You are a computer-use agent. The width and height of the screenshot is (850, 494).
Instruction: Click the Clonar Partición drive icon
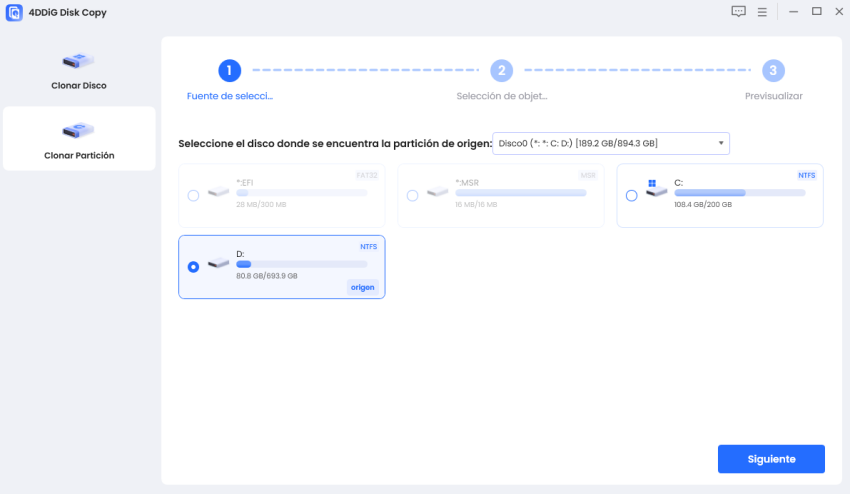click(78, 131)
